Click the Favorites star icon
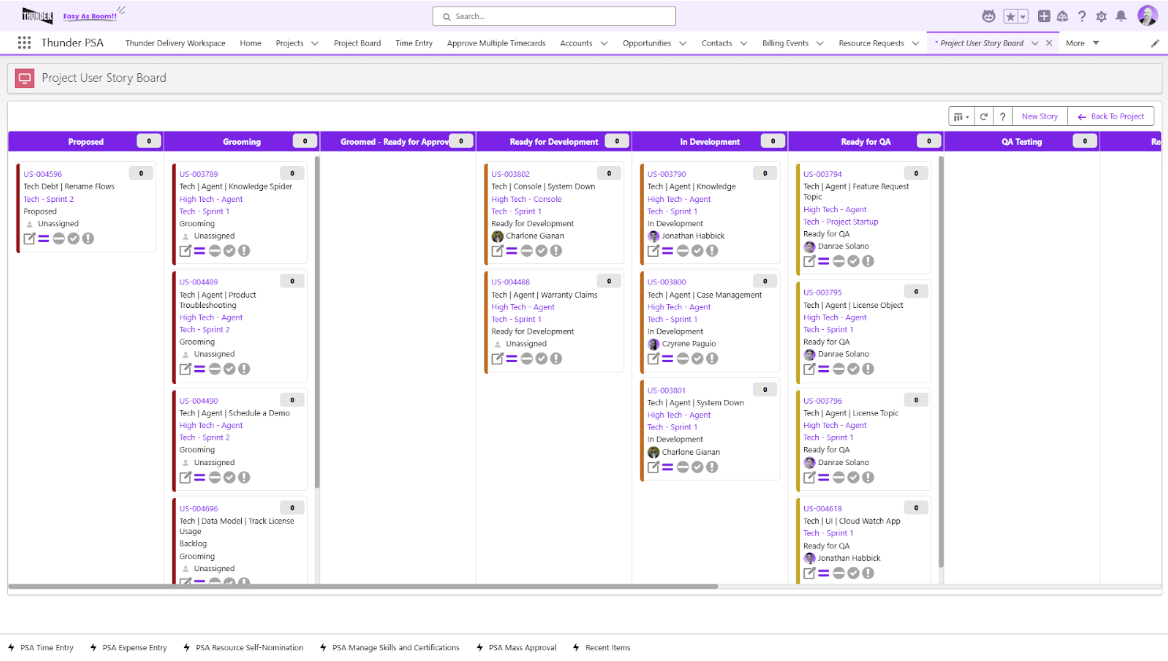The width and height of the screenshot is (1168, 661). pyautogui.click(x=1010, y=16)
